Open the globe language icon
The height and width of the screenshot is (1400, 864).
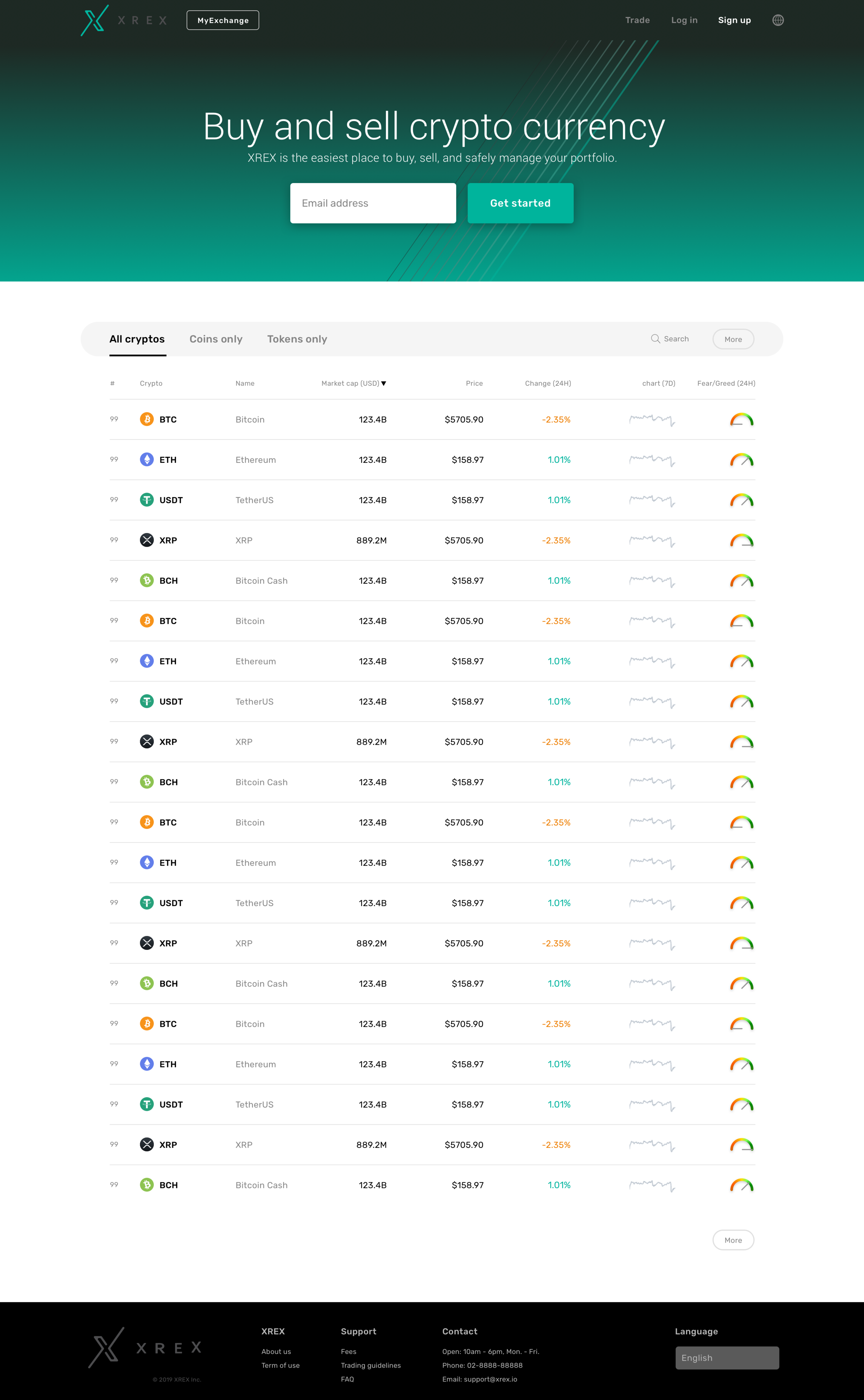[x=778, y=21]
